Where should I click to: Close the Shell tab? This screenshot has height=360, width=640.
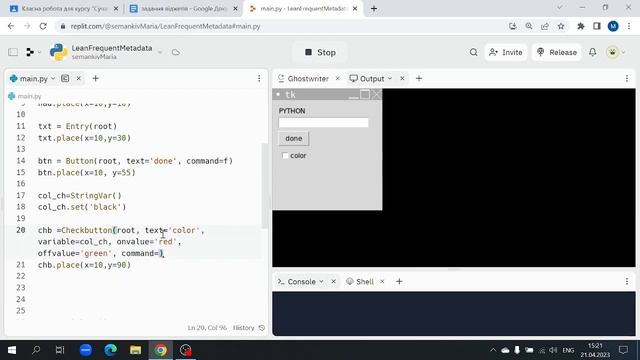[382, 282]
